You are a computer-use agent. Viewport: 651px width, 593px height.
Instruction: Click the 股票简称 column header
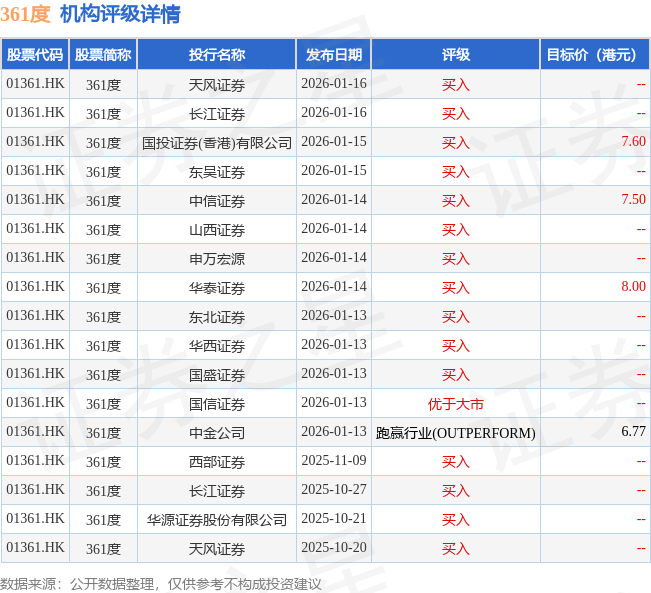point(103,54)
